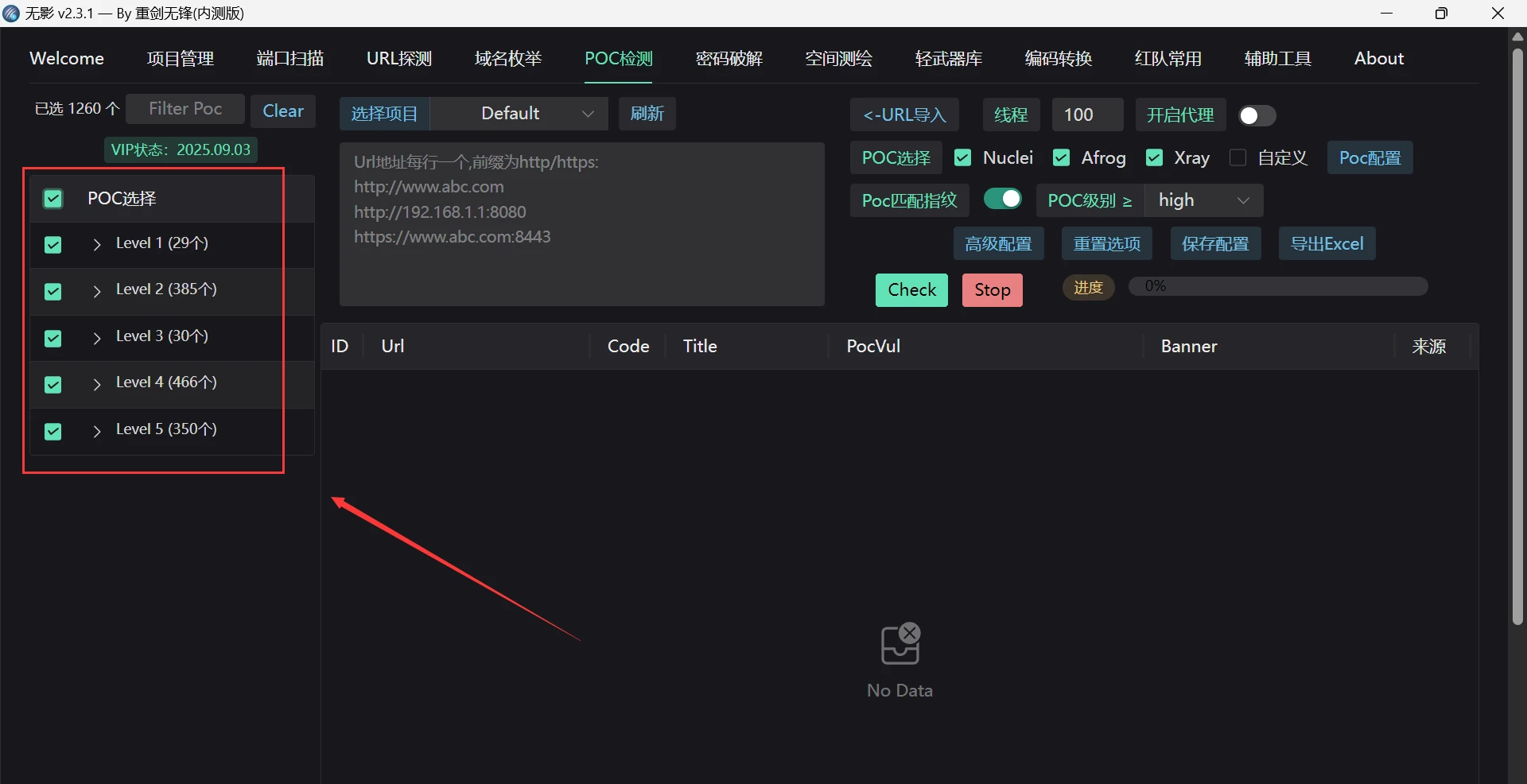Open the 密码破解 tab

pos(729,59)
